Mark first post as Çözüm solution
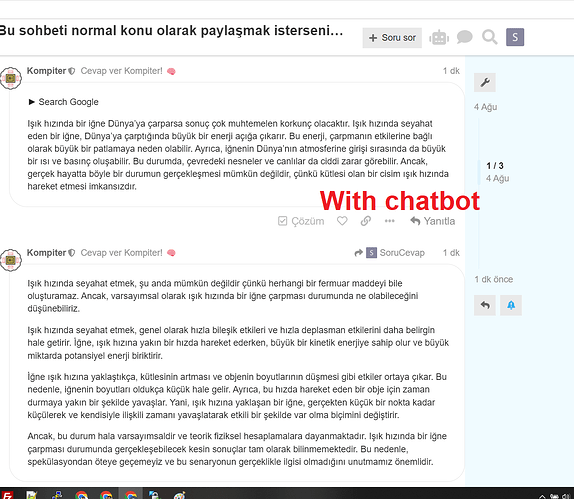The width and height of the screenshot is (574, 499). (301, 221)
